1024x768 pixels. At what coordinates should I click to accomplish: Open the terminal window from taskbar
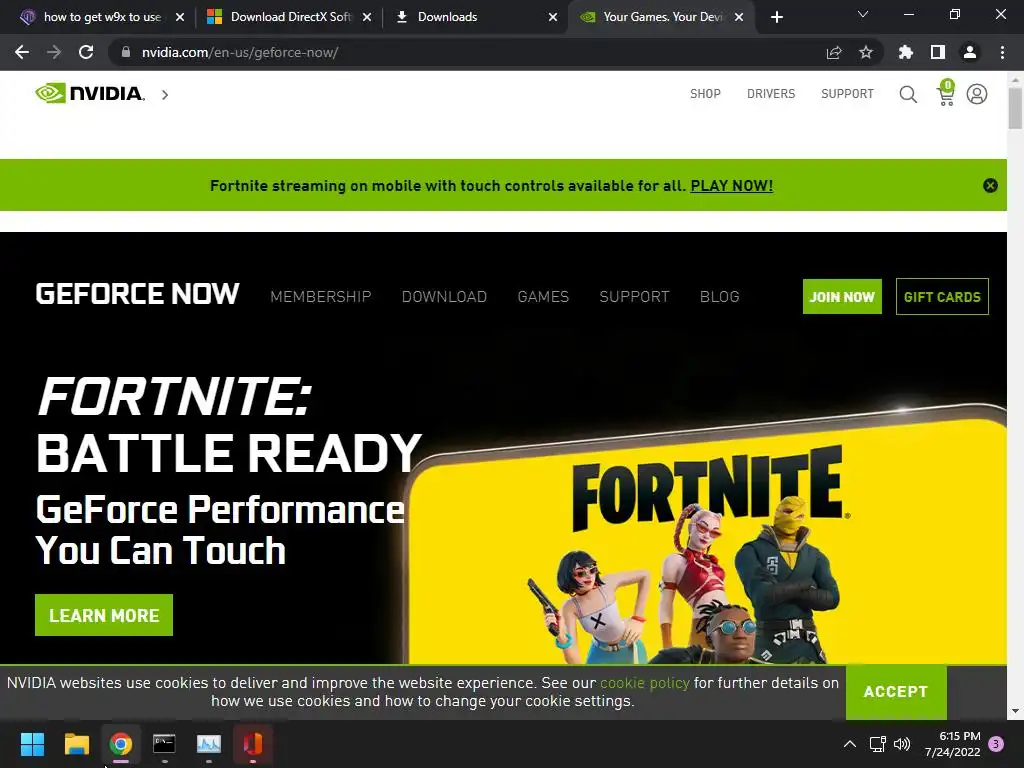pos(165,744)
